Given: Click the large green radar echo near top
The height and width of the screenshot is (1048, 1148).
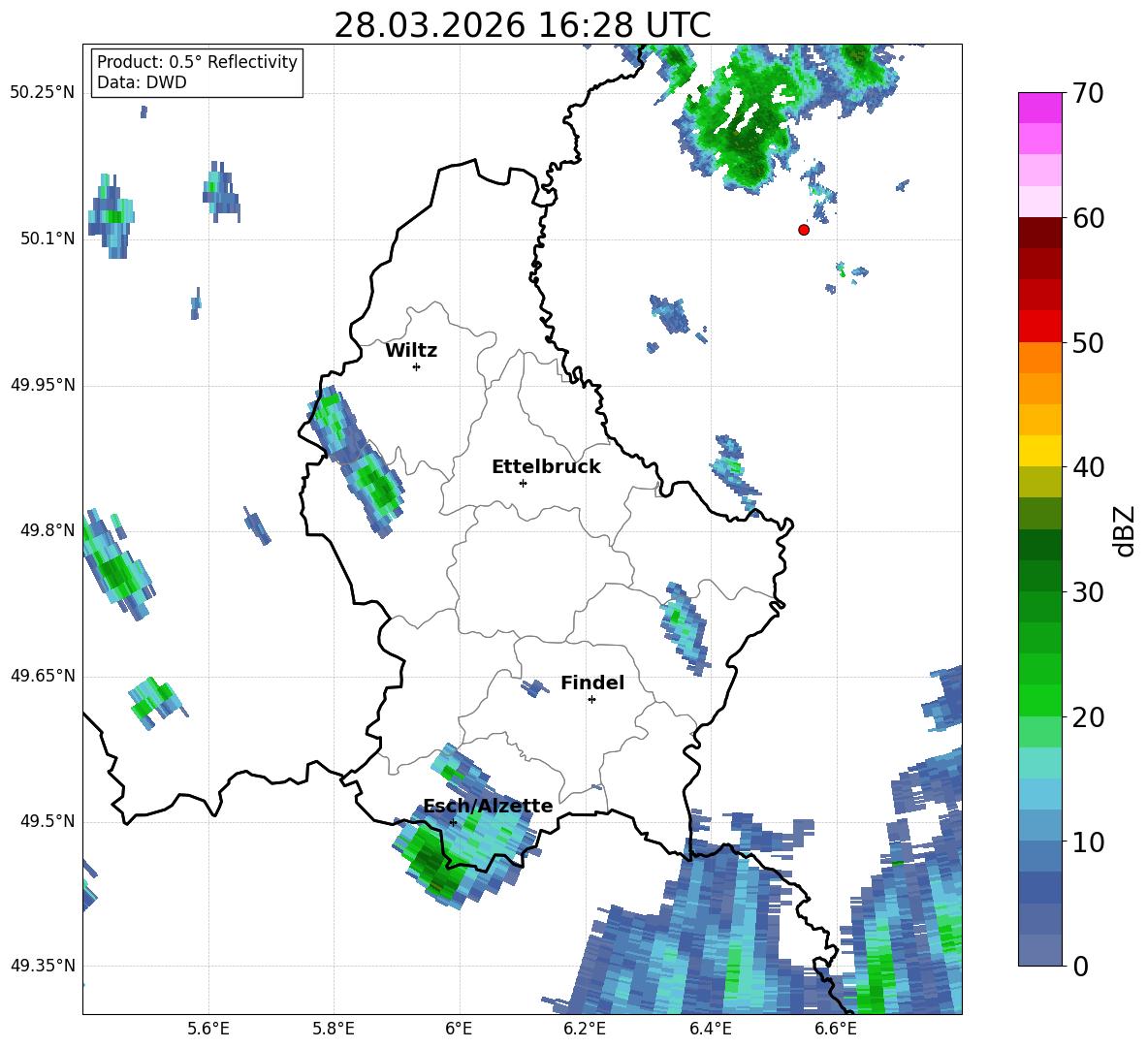Looking at the screenshot, I should 740,124.
